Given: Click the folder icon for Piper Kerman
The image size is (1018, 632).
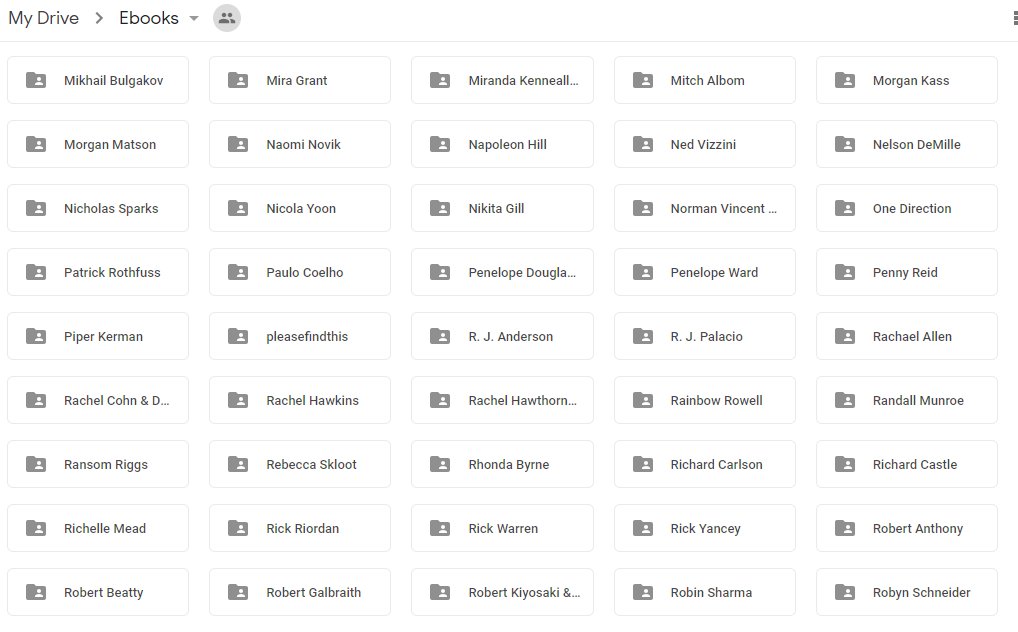Looking at the screenshot, I should pos(36,336).
